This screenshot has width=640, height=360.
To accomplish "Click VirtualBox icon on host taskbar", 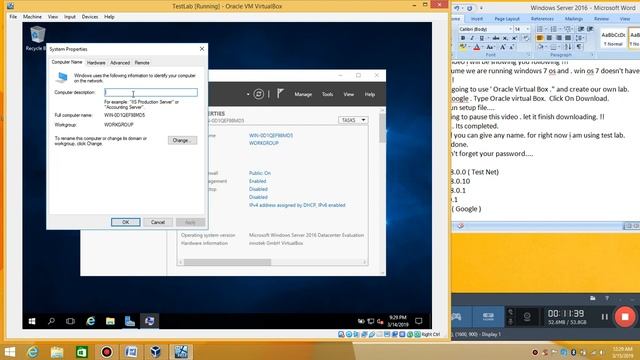I will (155, 352).
